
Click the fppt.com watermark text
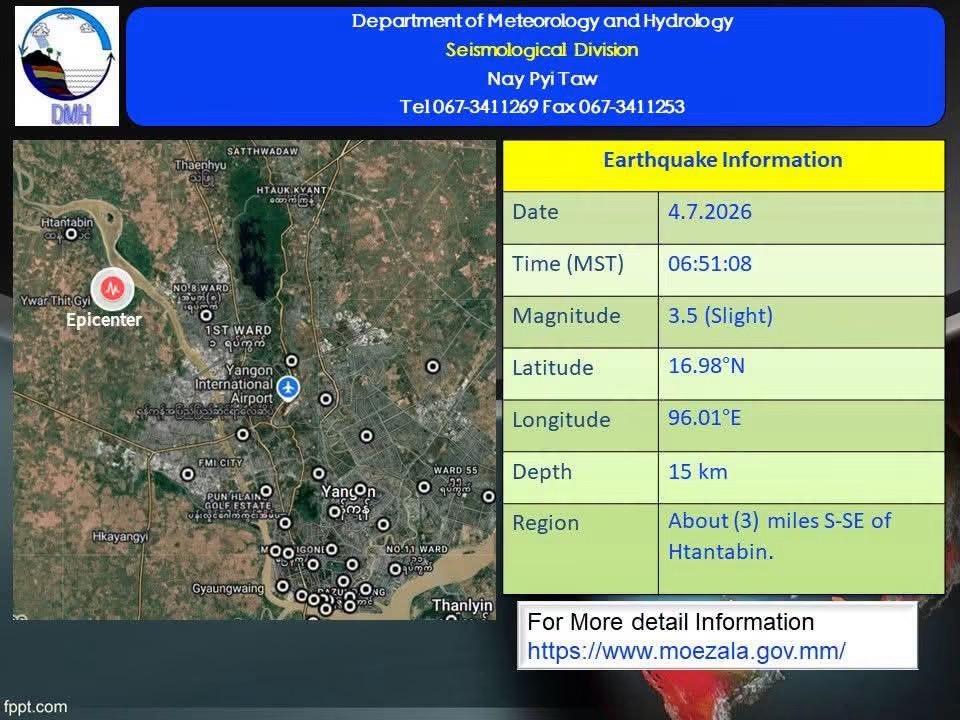tap(34, 707)
